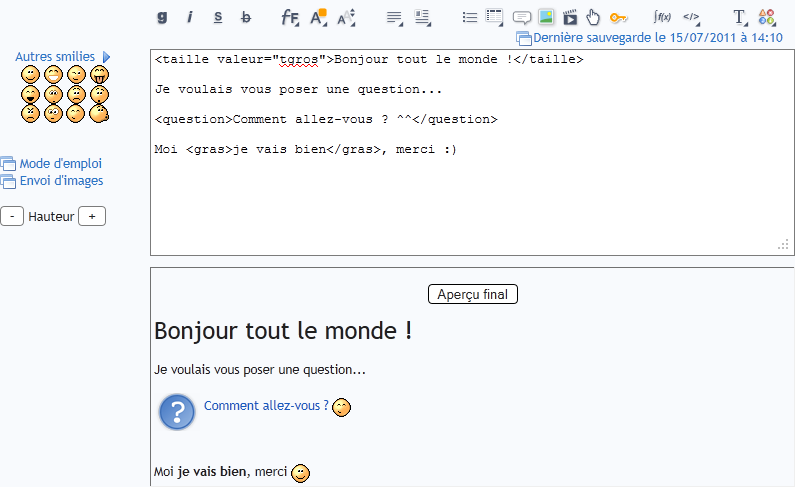Insert the sad frowning smiley
The width and height of the screenshot is (795, 487).
click(x=77, y=95)
